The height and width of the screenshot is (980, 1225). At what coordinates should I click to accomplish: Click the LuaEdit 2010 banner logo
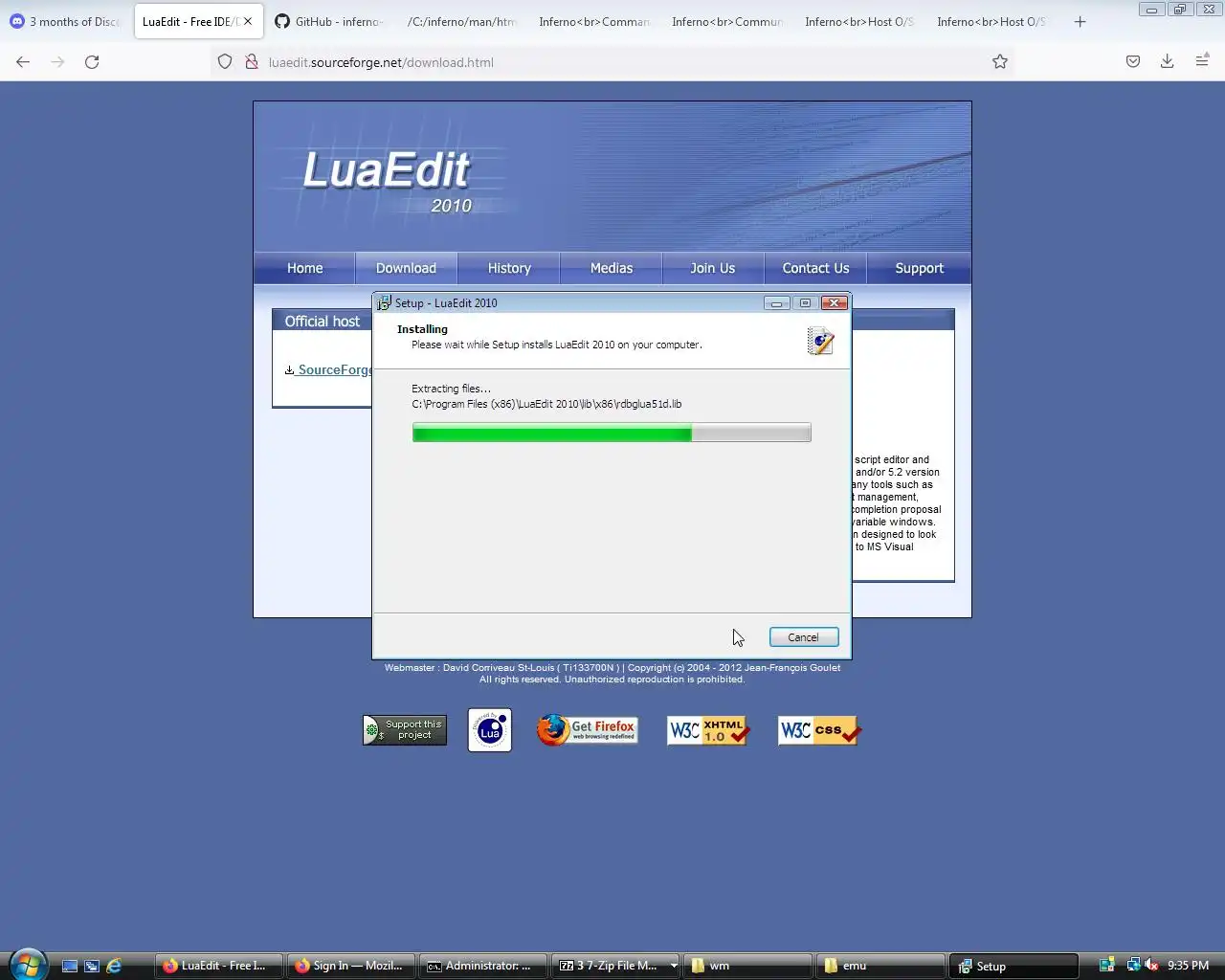click(388, 180)
